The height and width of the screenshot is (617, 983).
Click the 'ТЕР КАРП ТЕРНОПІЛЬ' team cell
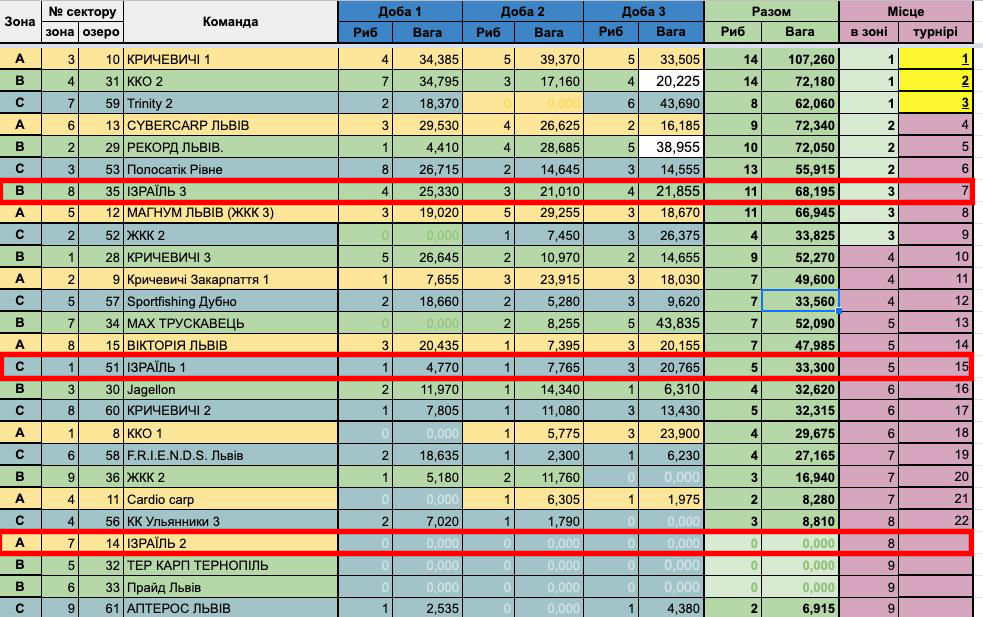[231, 565]
